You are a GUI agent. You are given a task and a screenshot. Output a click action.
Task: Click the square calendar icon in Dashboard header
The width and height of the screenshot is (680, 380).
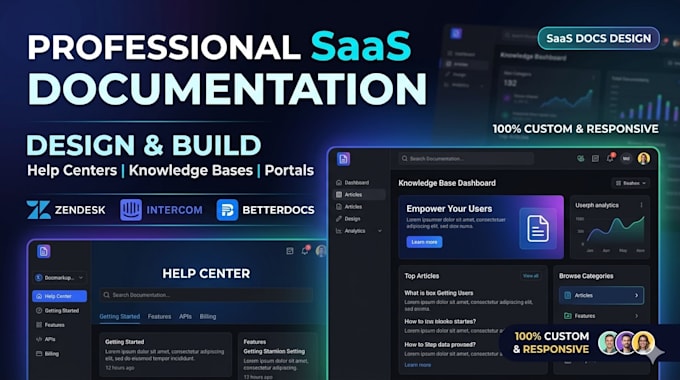[x=595, y=158]
